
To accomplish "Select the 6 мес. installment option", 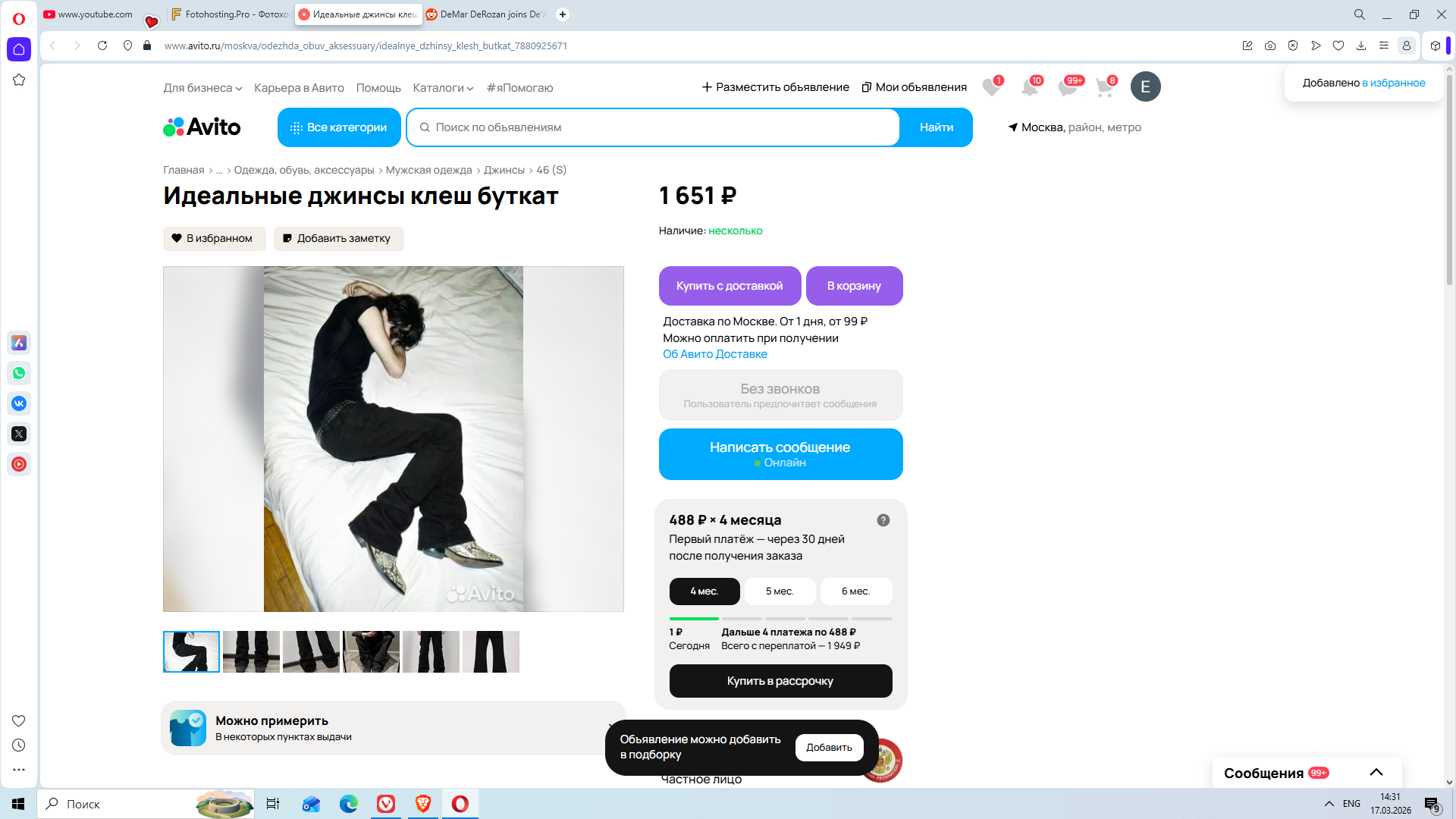I will click(855, 591).
